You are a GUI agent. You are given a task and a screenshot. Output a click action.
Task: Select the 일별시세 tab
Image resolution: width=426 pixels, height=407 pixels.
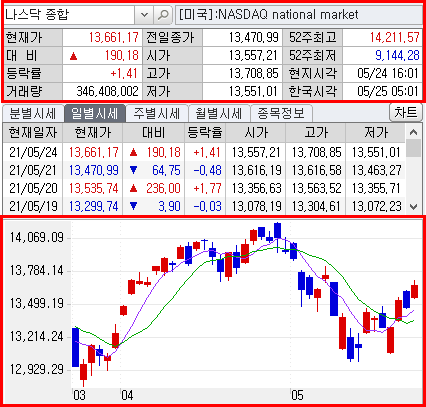[95, 113]
